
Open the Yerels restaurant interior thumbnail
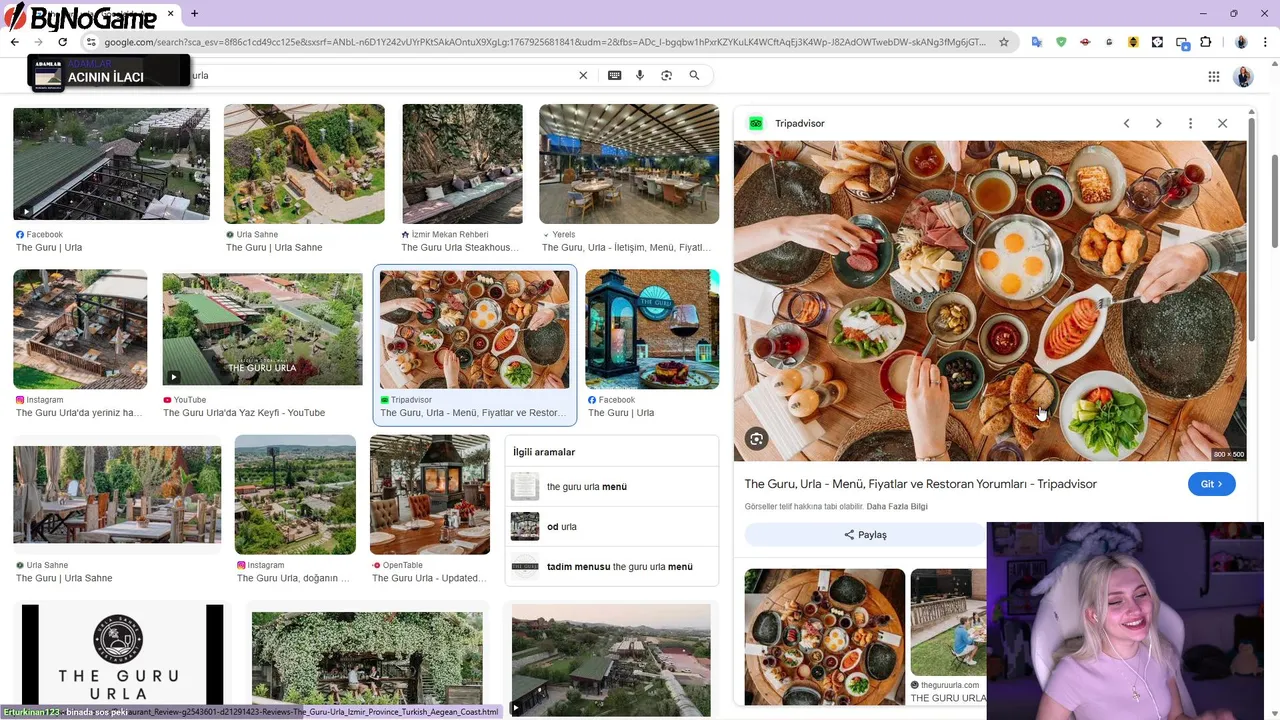click(629, 164)
